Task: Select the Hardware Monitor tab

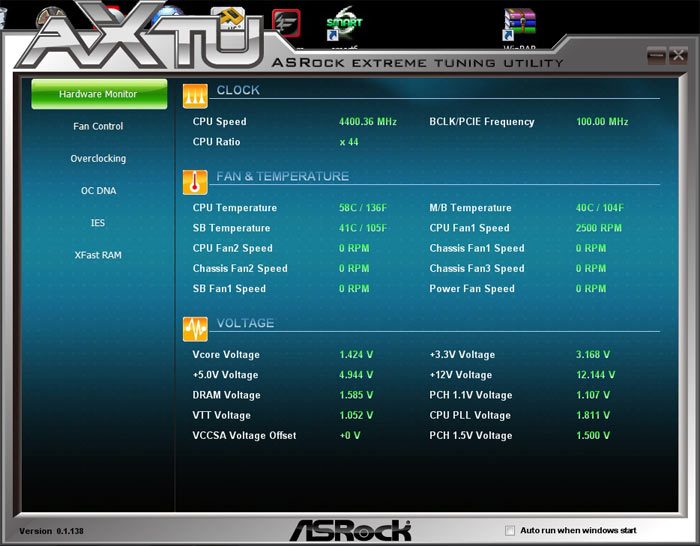Action: point(98,94)
